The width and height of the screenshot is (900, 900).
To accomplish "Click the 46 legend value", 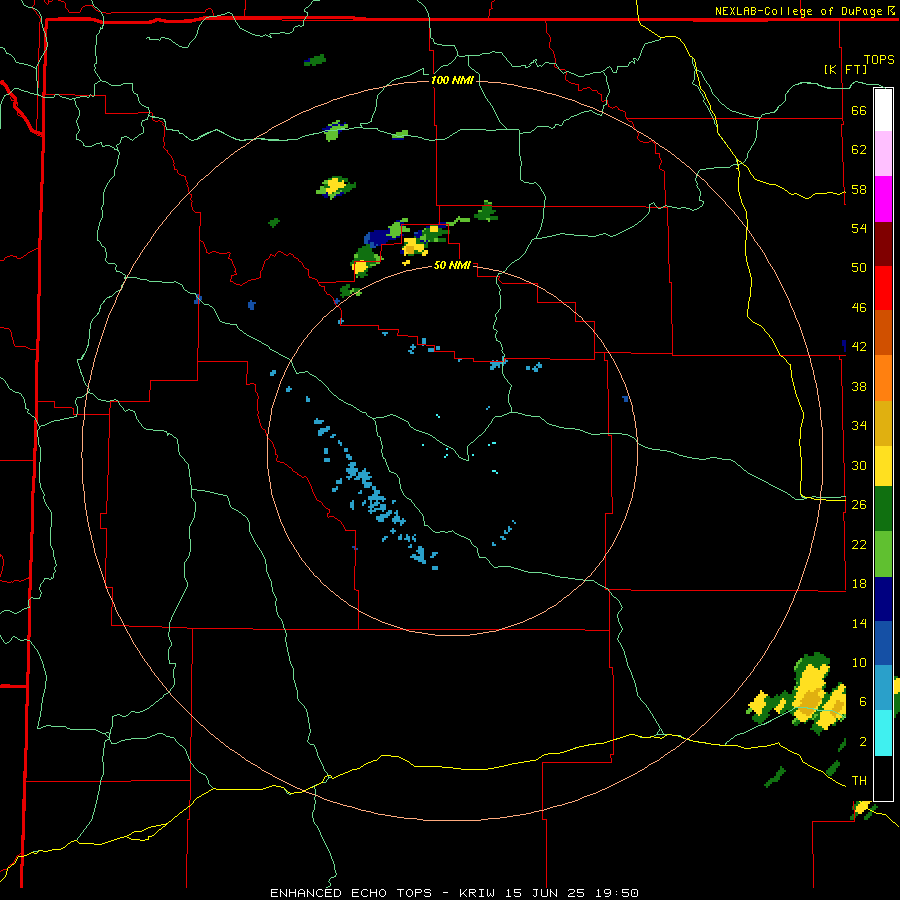I will [x=859, y=308].
